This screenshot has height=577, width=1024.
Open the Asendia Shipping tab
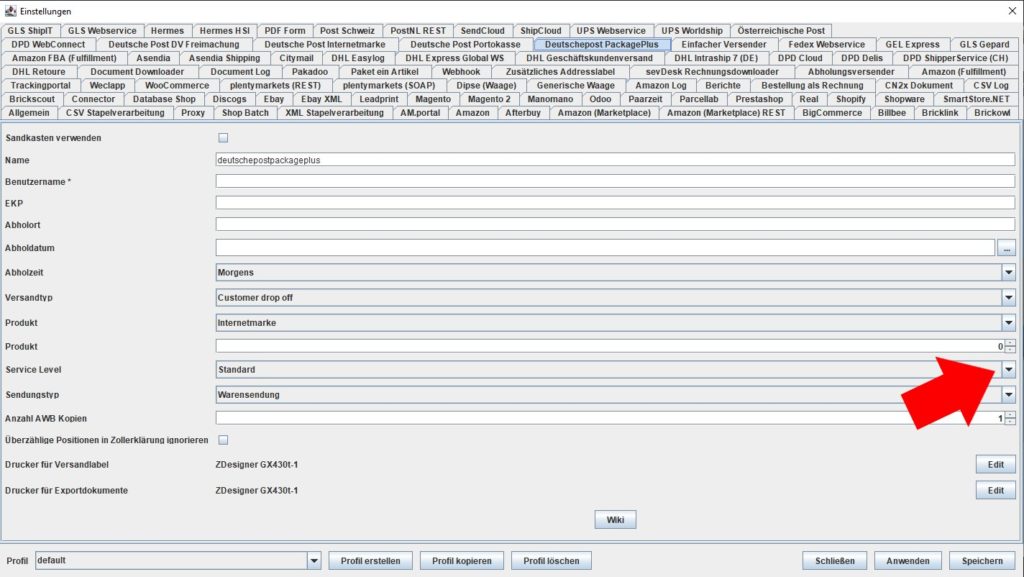[x=224, y=58]
